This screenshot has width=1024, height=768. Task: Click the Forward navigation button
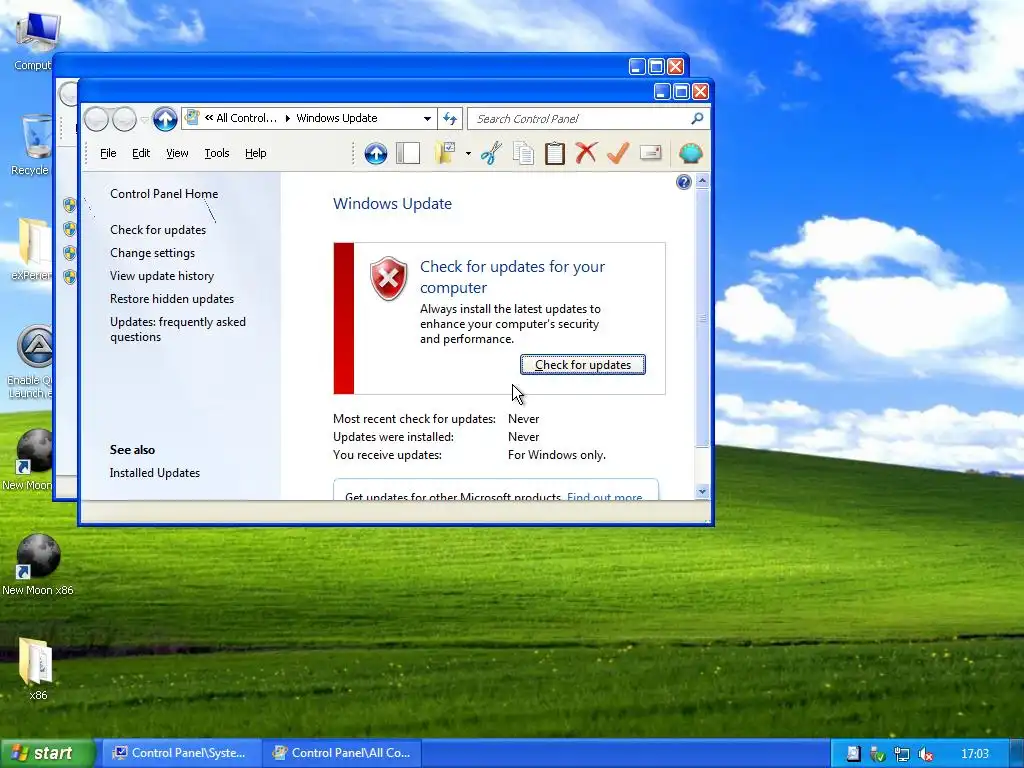point(124,120)
